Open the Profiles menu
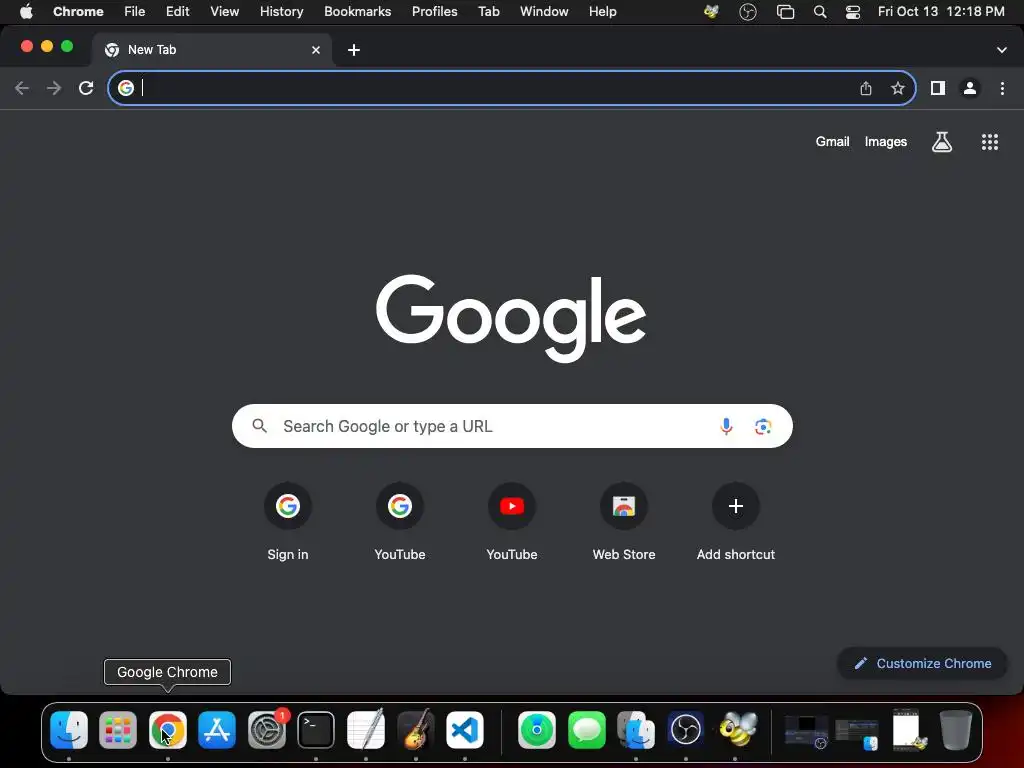The image size is (1024, 768). pos(435,12)
